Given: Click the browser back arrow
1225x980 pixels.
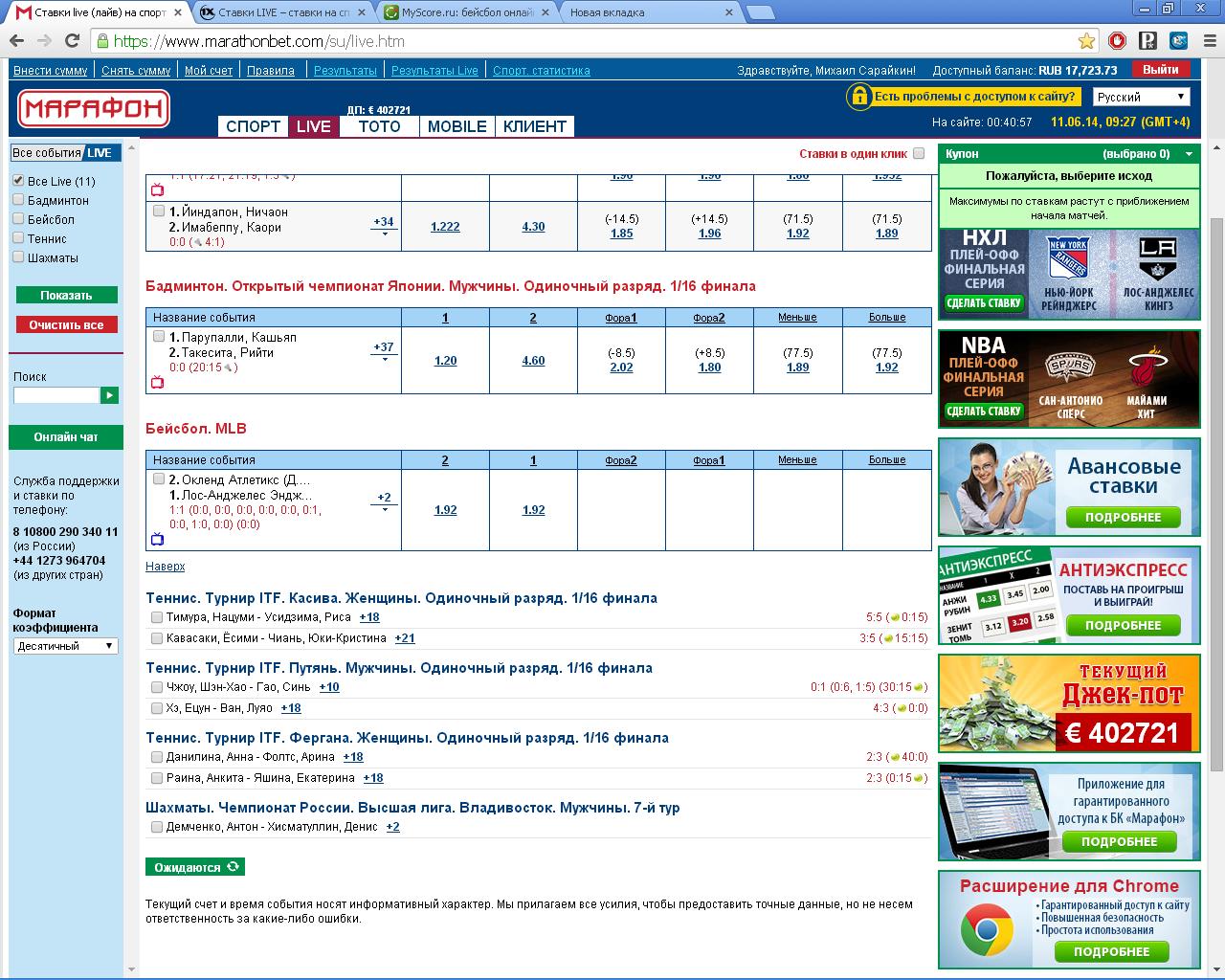Looking at the screenshot, I should pos(16,40).
